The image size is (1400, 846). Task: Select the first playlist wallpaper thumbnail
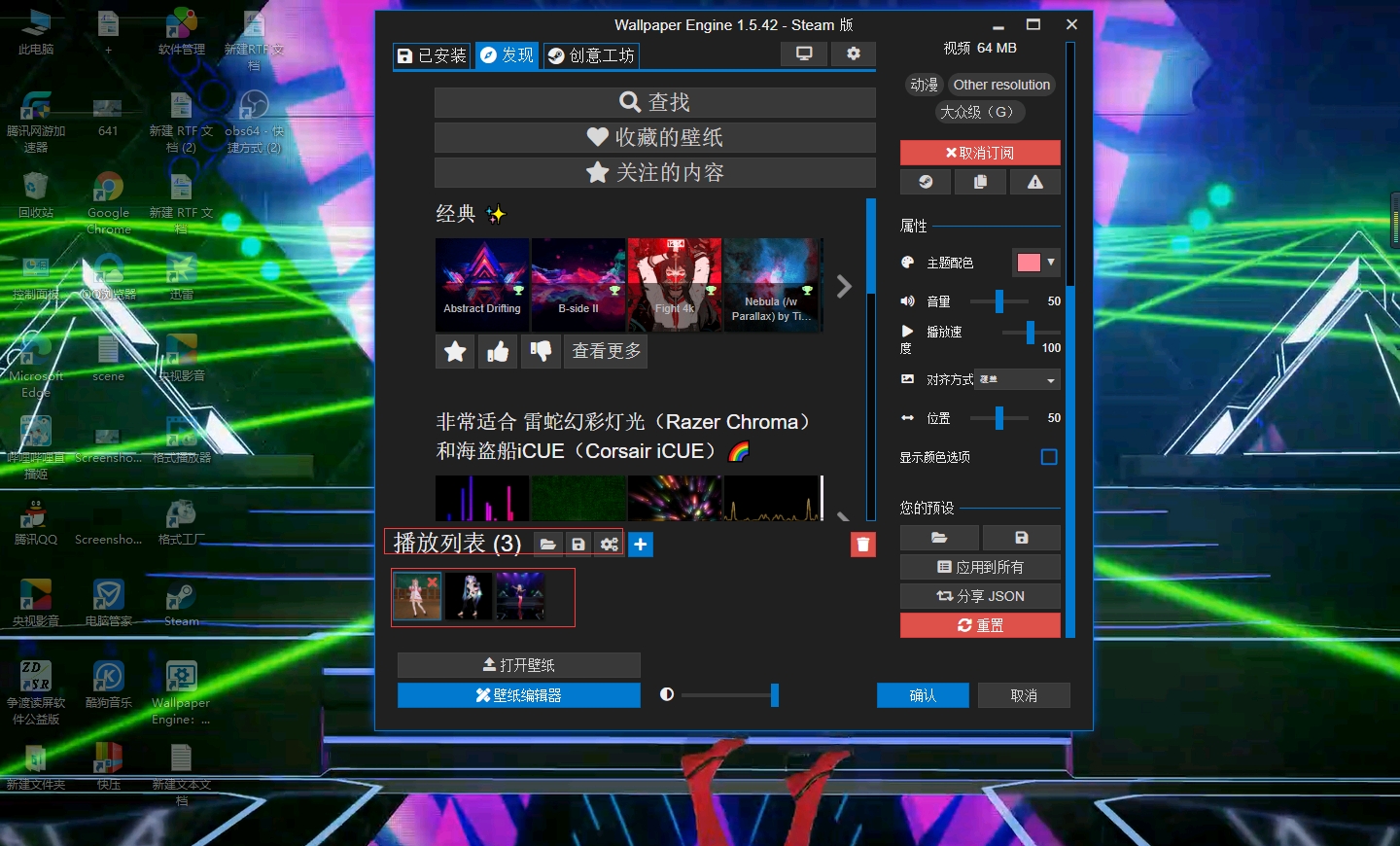coord(417,596)
